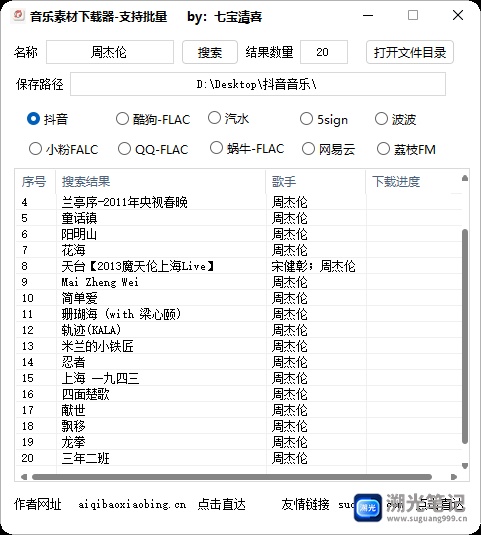Click the 名称 search input field
Viewport: 481px width, 535px height.
[110, 52]
